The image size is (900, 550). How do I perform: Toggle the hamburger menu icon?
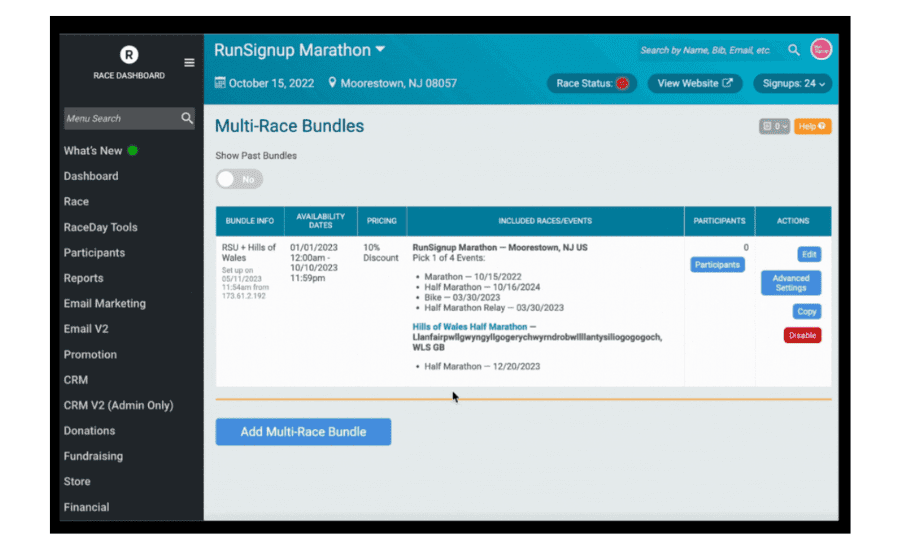click(x=189, y=63)
